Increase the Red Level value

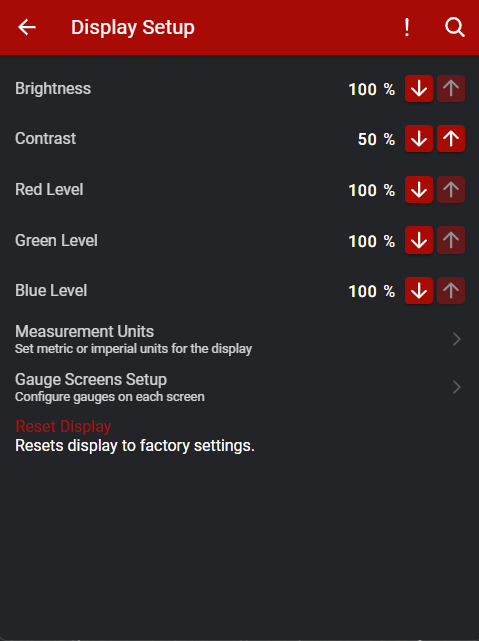coord(451,189)
